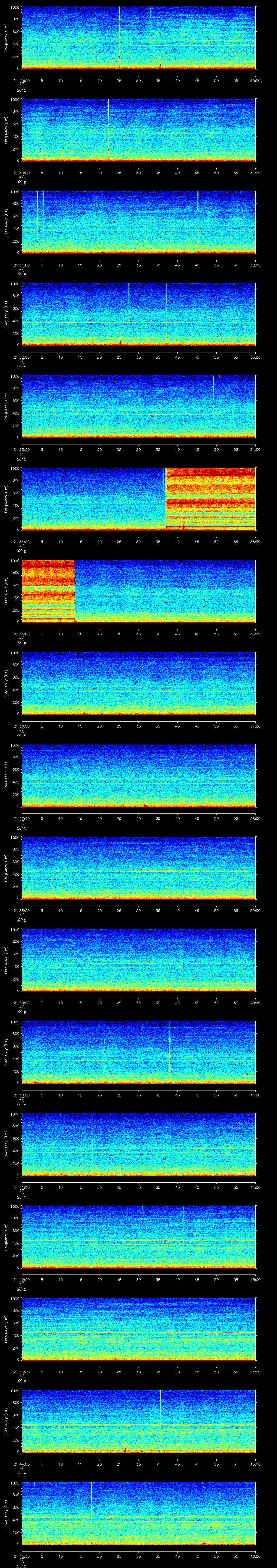The height and width of the screenshot is (1568, 277).
Task: Click the 21:31:00 start time label
Action: point(21,265)
